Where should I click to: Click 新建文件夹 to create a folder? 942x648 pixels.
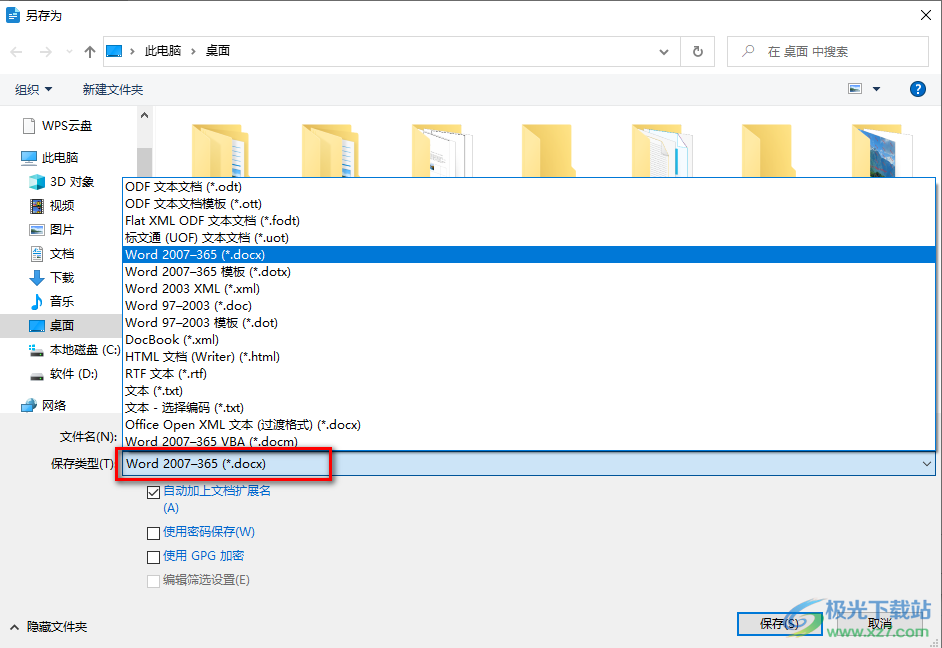point(112,88)
